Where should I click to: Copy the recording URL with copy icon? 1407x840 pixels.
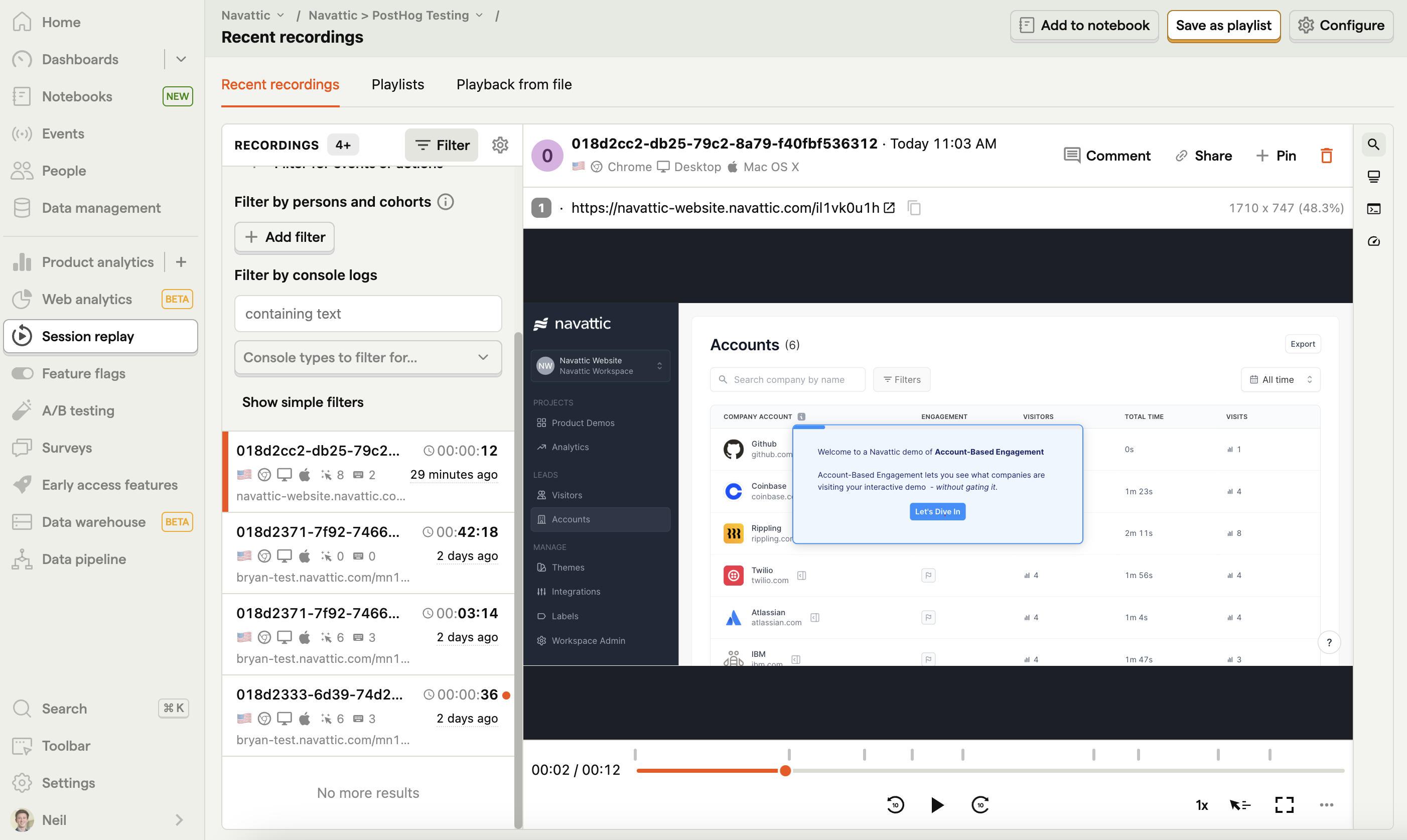click(x=914, y=208)
